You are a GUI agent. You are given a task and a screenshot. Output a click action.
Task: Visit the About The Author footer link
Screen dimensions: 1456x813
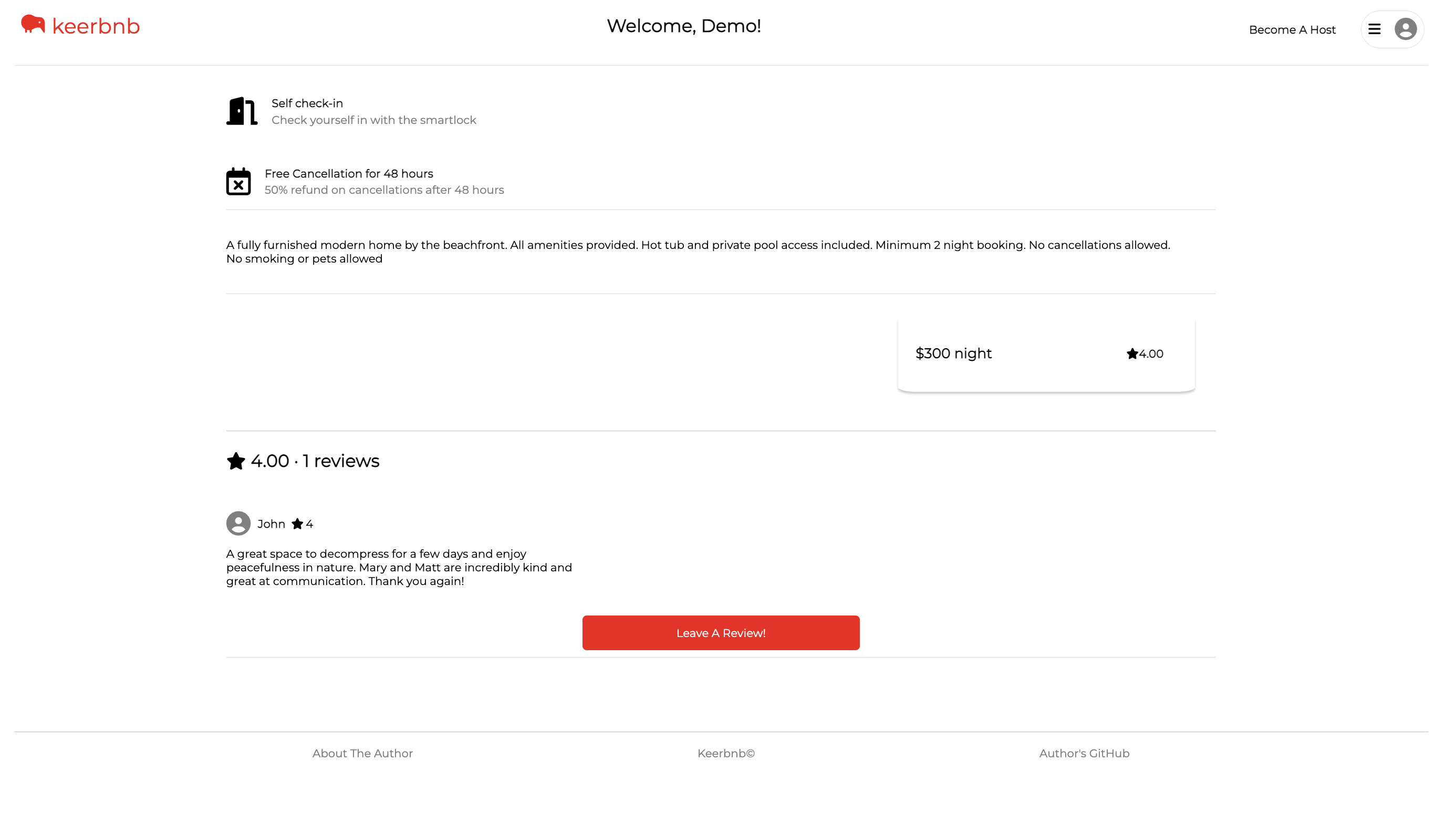(362, 753)
